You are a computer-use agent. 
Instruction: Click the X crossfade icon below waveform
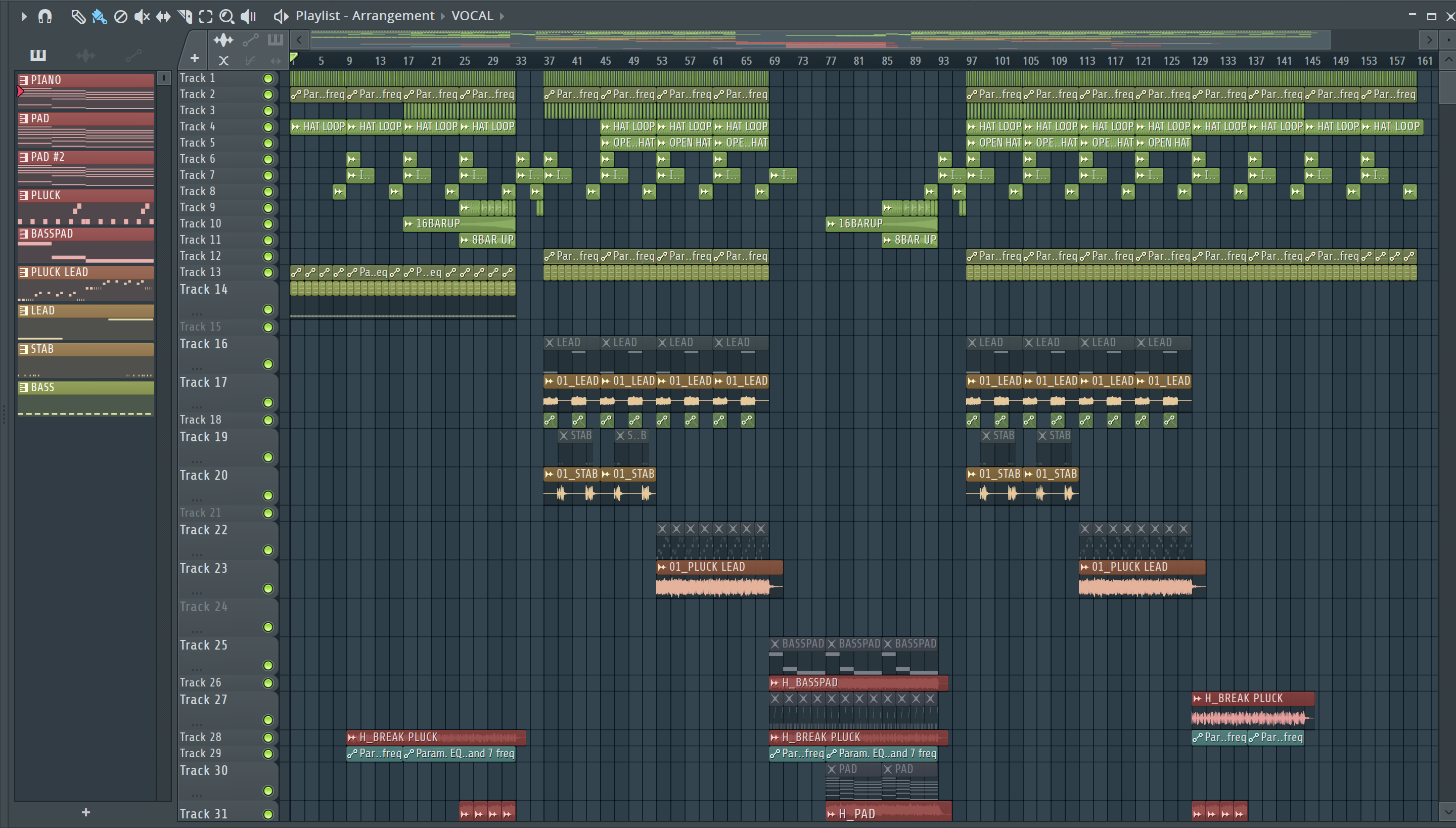click(x=223, y=60)
